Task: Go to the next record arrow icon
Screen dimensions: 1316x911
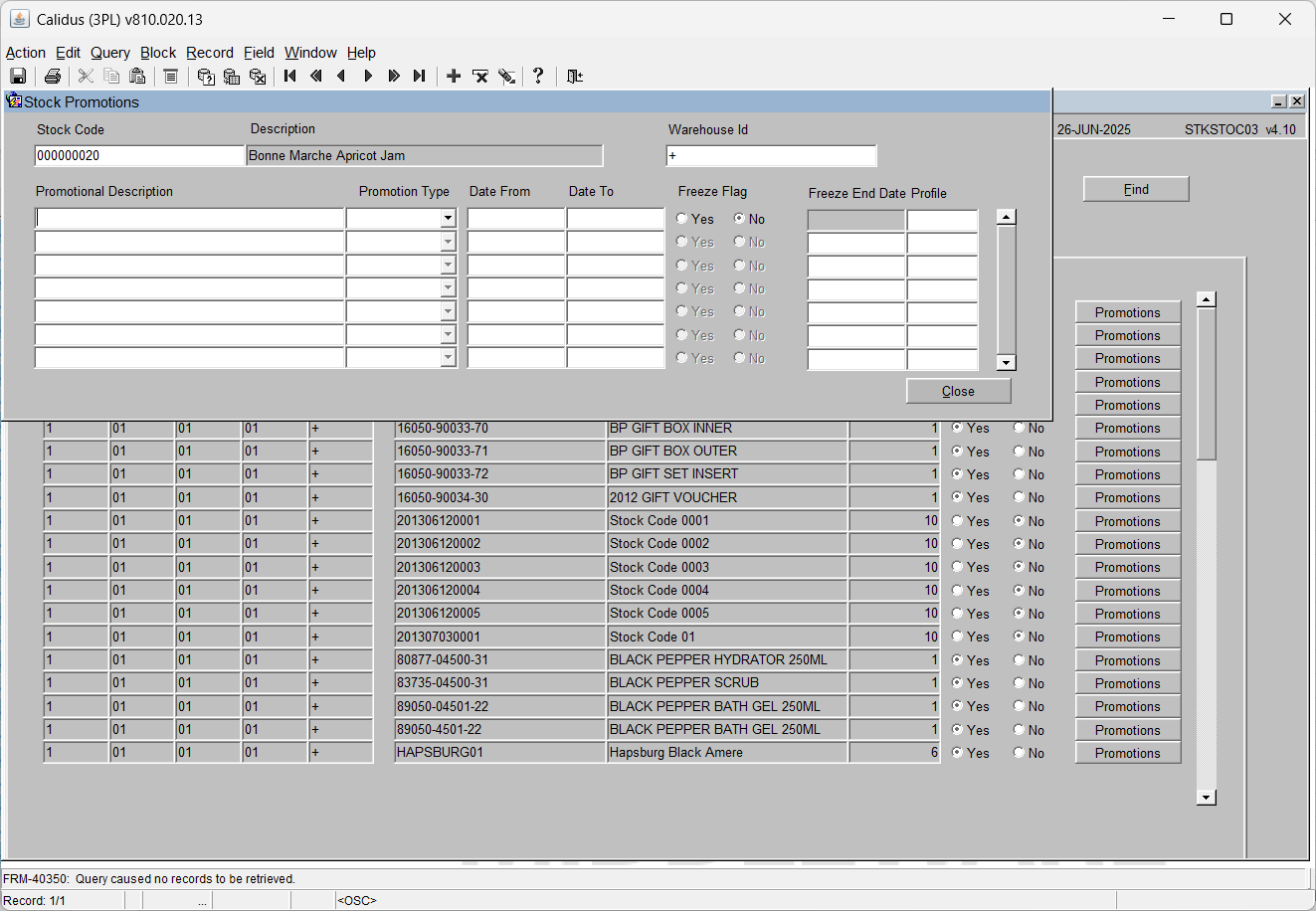Action: [x=368, y=76]
